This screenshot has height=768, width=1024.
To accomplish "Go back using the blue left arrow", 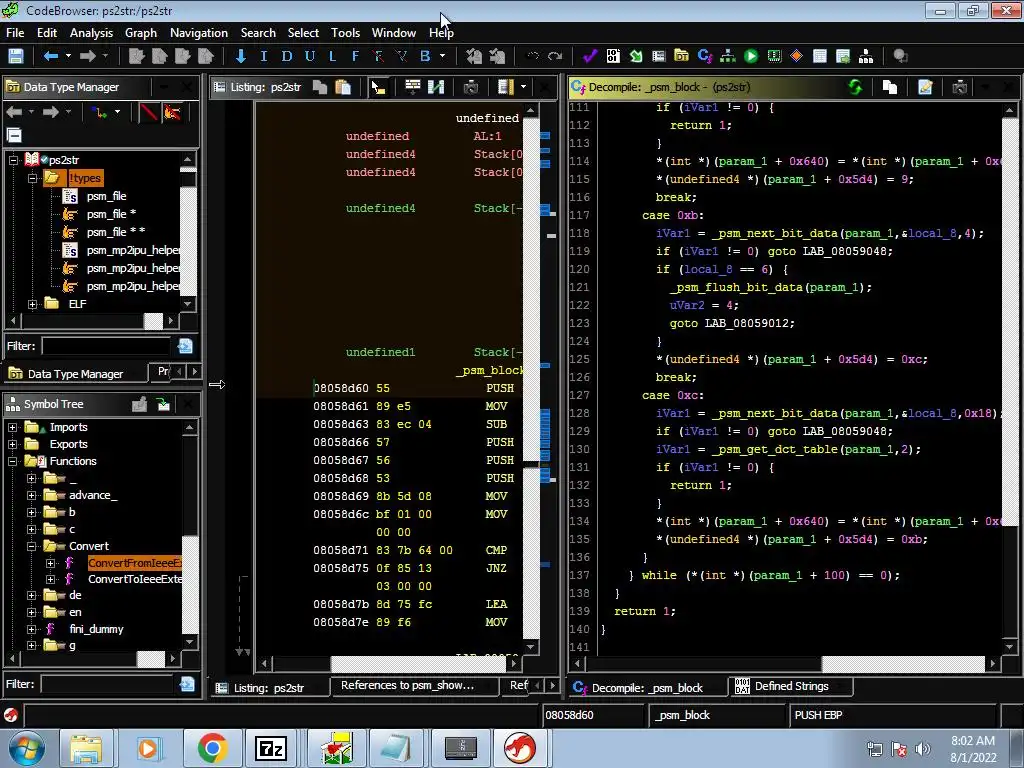I will coord(50,56).
